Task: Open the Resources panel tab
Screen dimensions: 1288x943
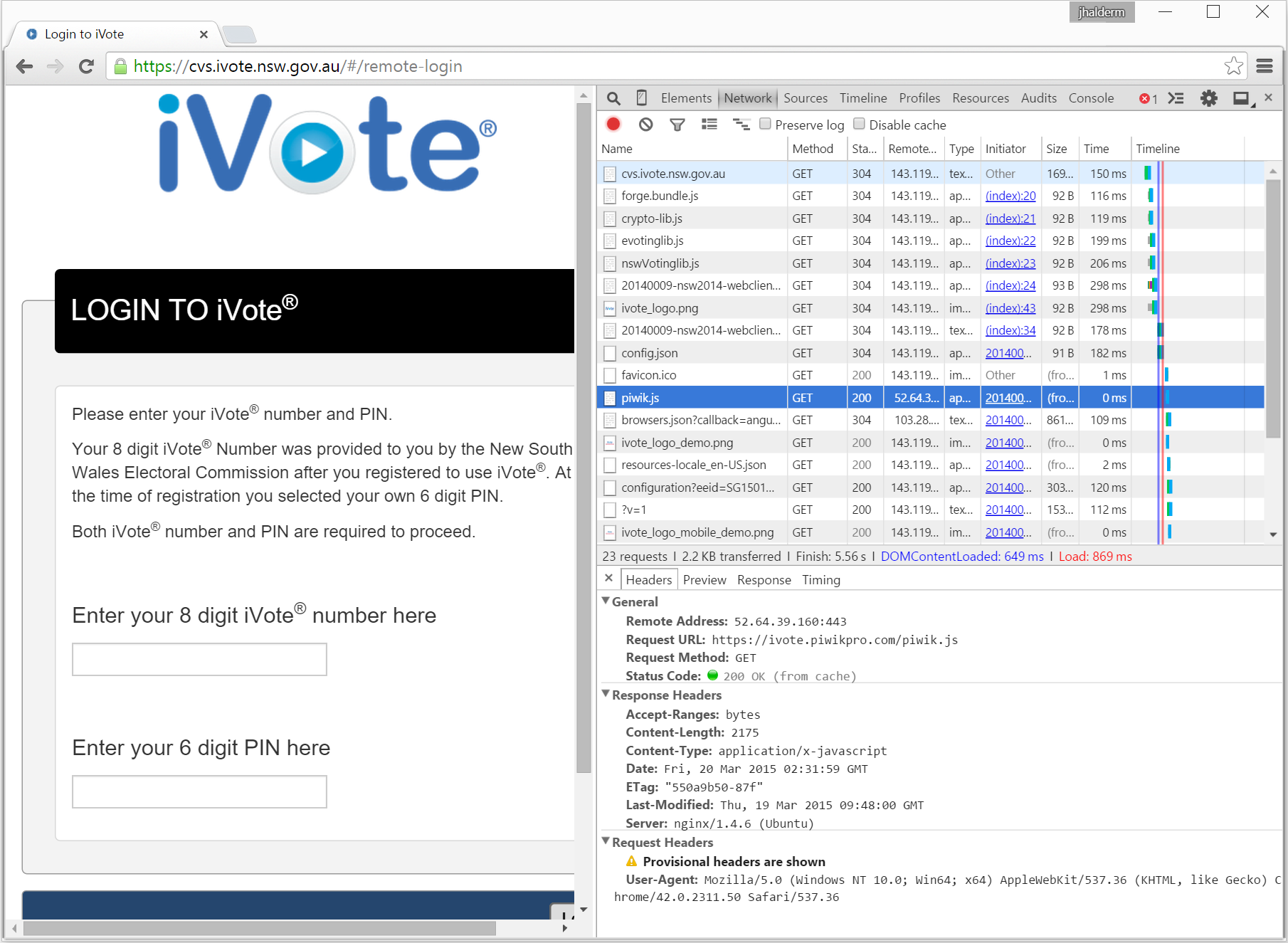Action: pyautogui.click(x=981, y=98)
